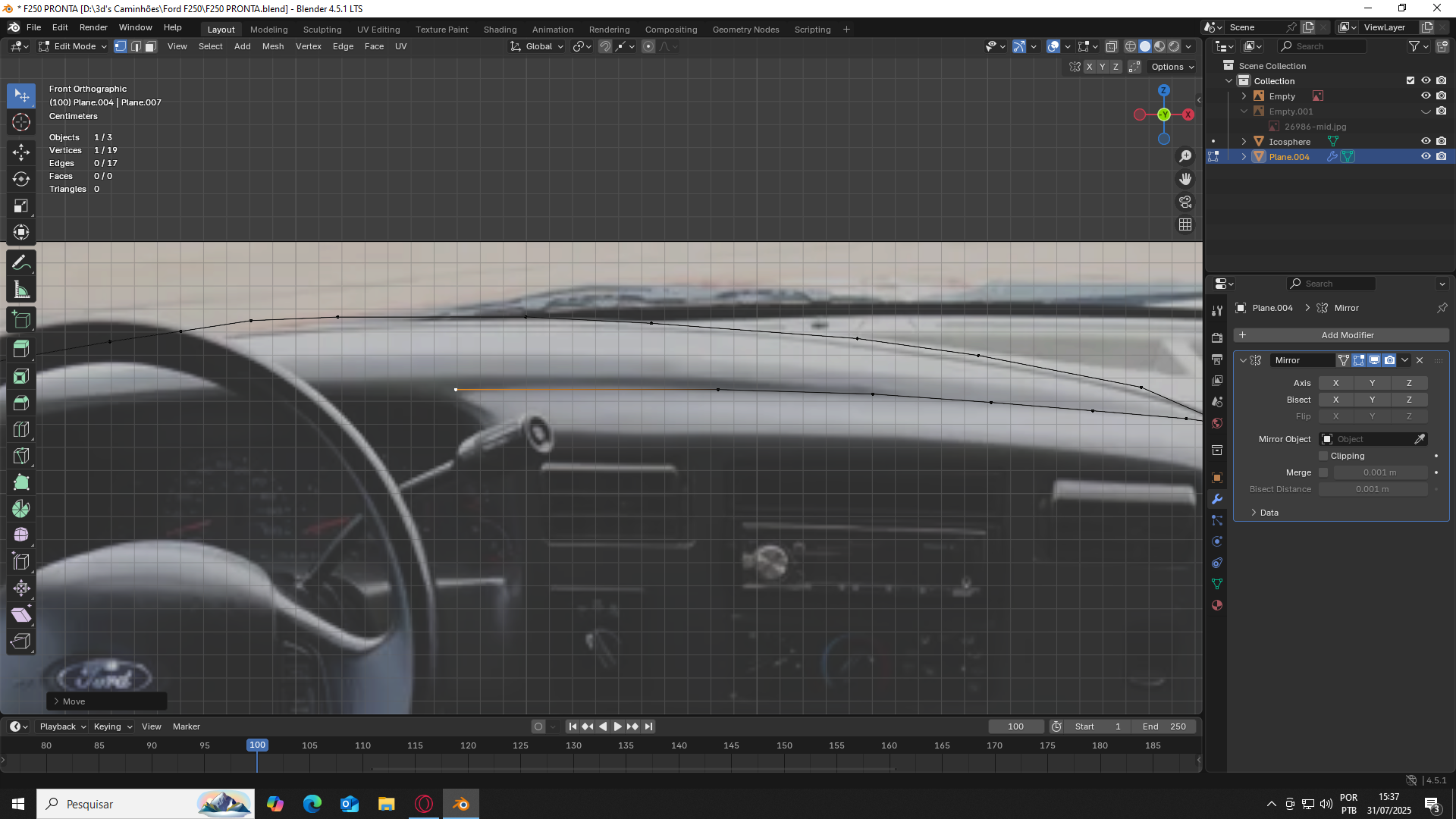Open the Material properties tab icon
1456x819 pixels.
click(1217, 605)
